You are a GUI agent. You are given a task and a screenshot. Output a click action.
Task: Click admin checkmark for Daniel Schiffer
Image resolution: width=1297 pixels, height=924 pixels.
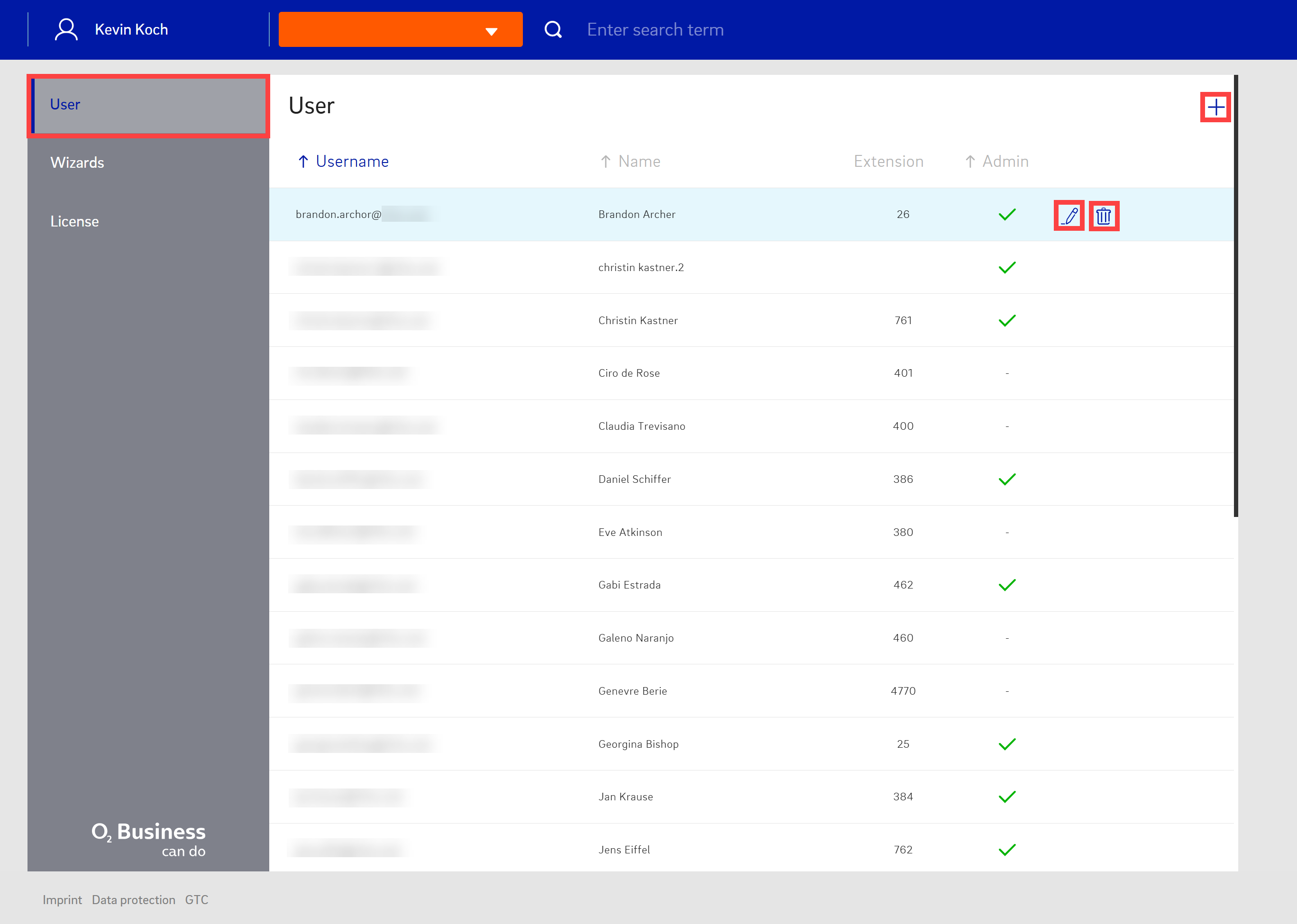[1007, 479]
